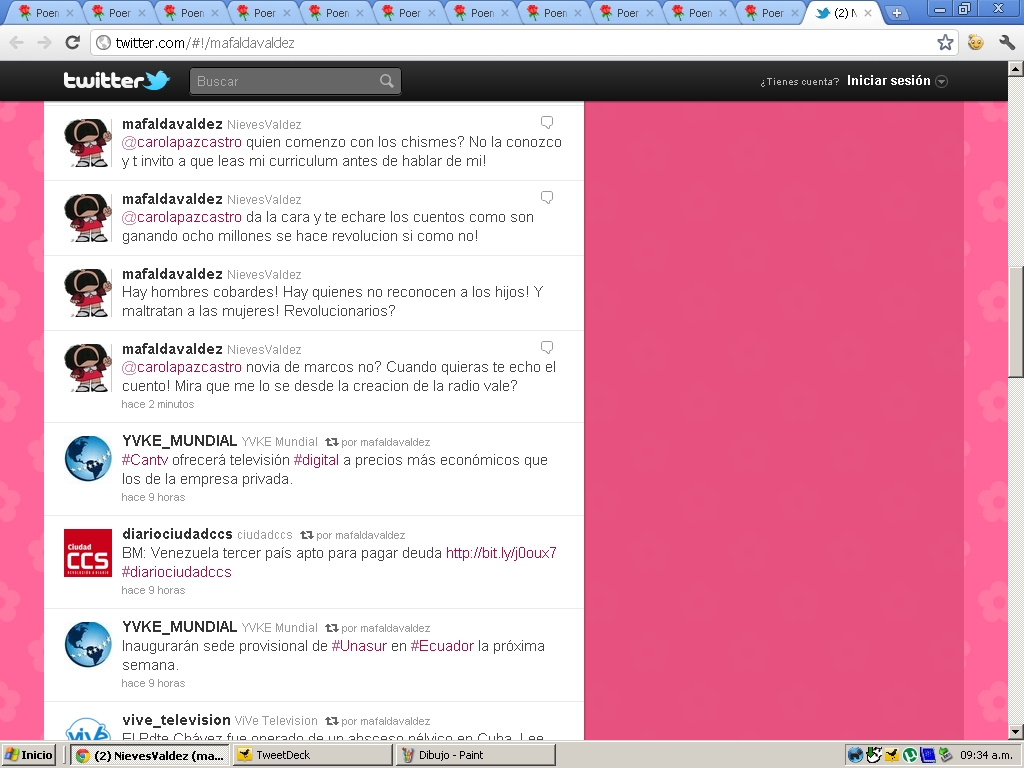This screenshot has width=1024, height=768.
Task: Open the #Ecuador hashtag
Action: tap(442, 646)
